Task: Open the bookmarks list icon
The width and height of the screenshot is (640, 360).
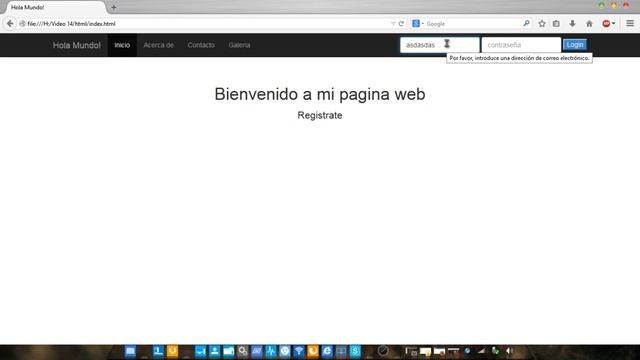Action: pyautogui.click(x=556, y=24)
